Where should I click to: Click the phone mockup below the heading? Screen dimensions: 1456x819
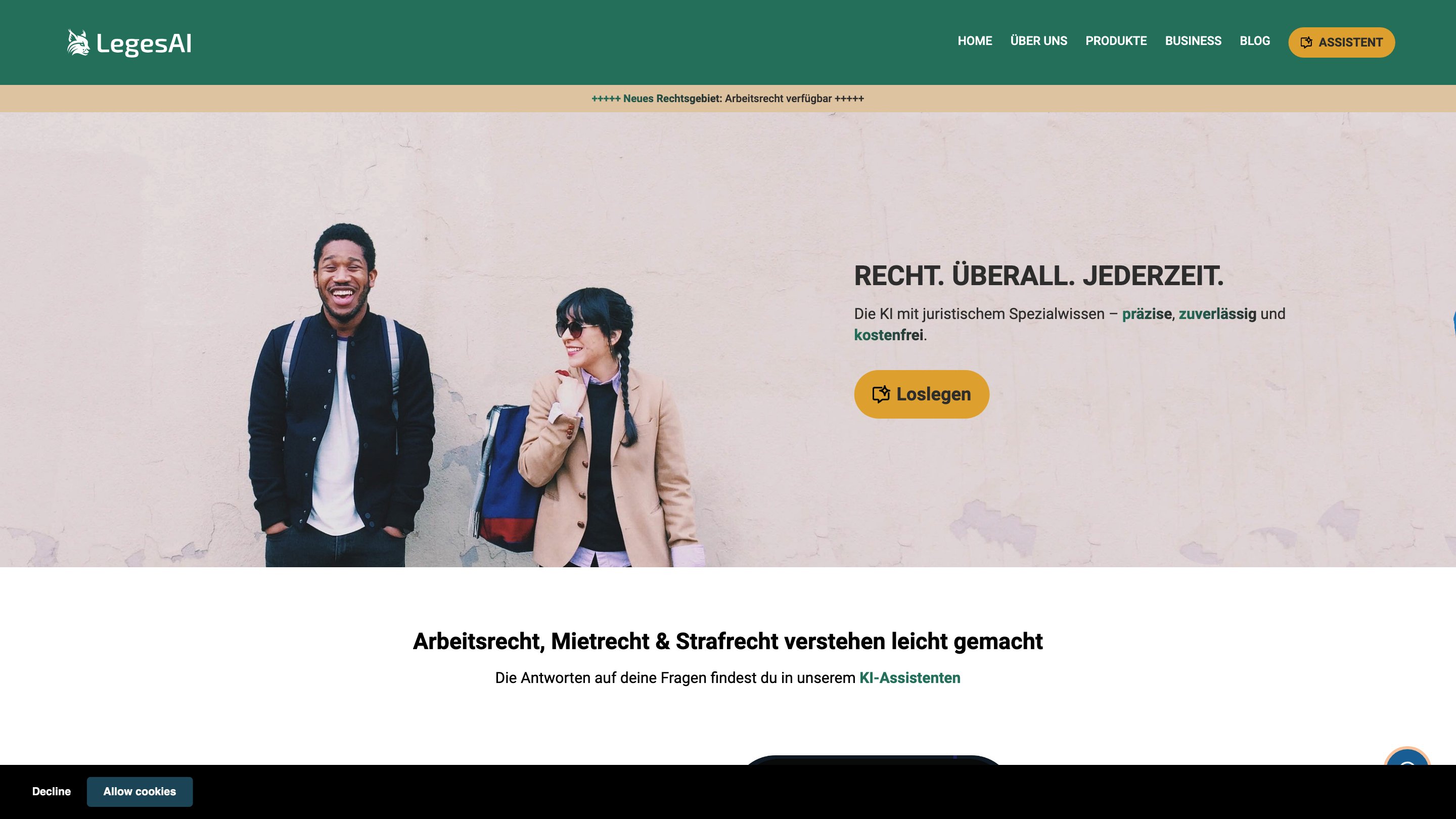click(x=873, y=760)
